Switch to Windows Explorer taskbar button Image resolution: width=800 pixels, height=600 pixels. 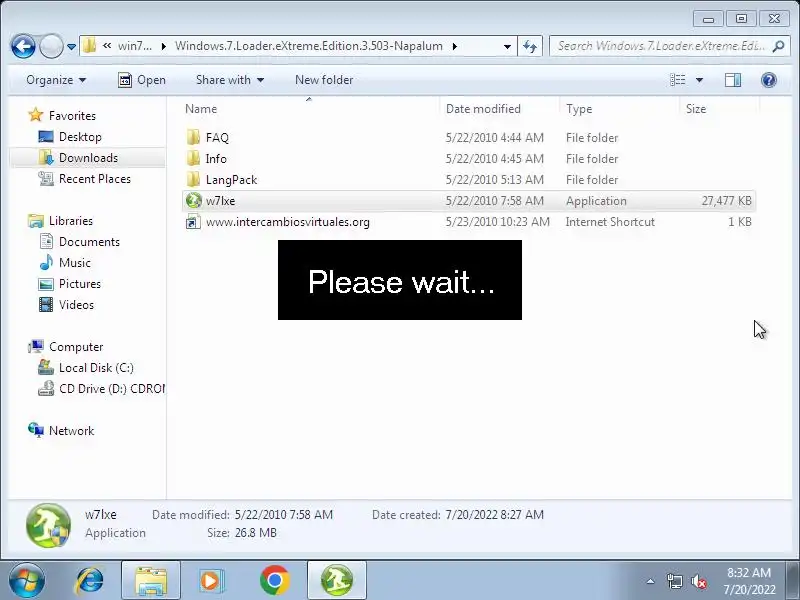151,580
